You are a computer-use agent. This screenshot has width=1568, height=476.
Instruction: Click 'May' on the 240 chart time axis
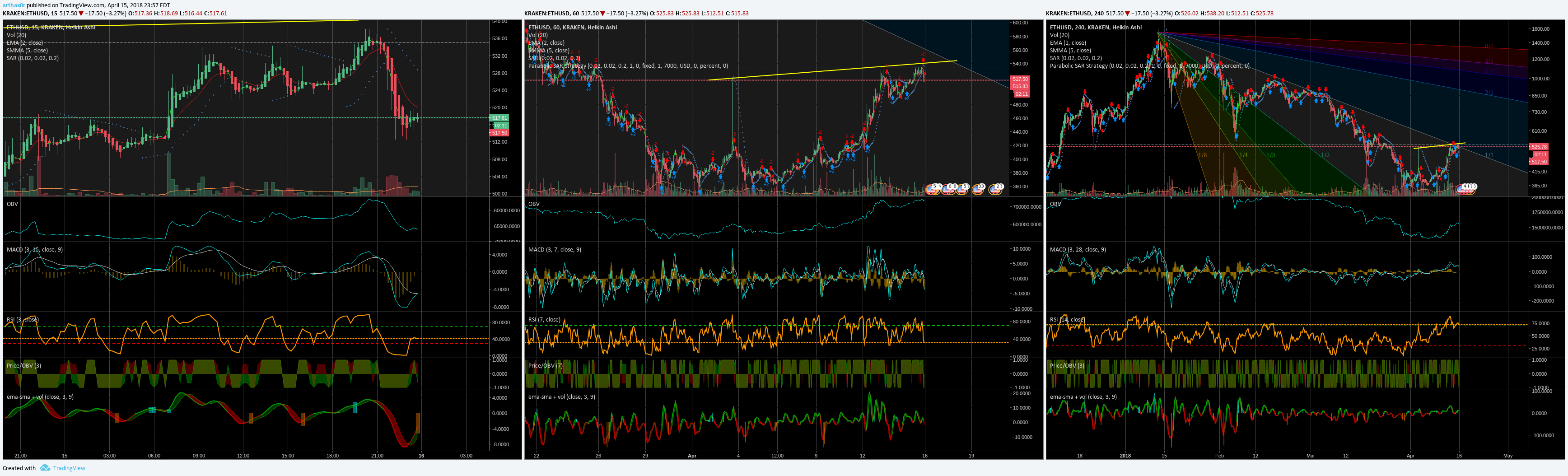point(1508,456)
